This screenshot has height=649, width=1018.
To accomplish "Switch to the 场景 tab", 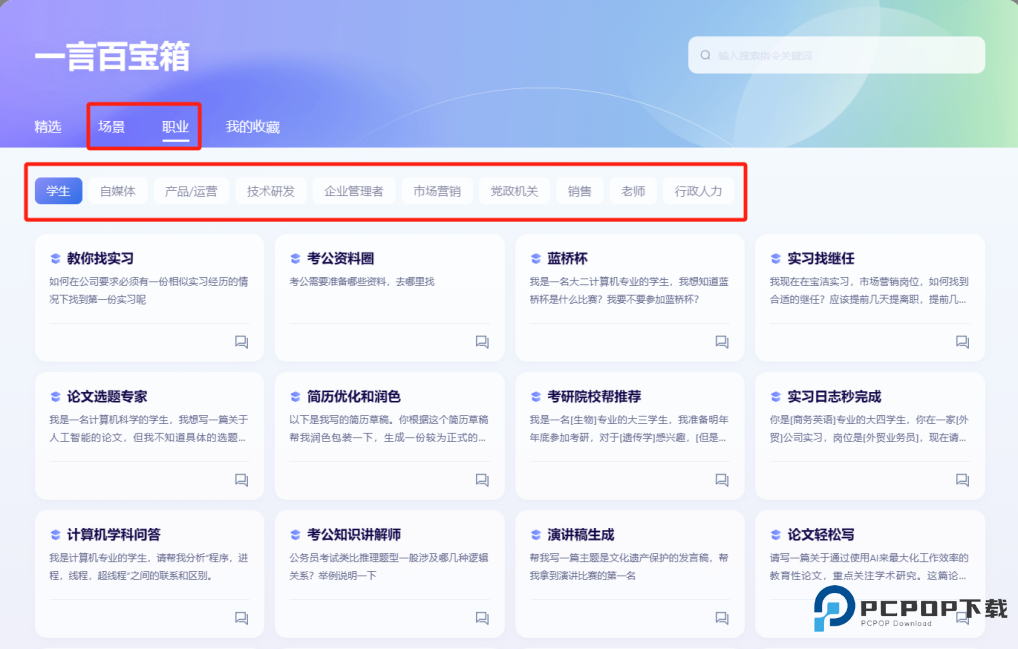I will (113, 127).
